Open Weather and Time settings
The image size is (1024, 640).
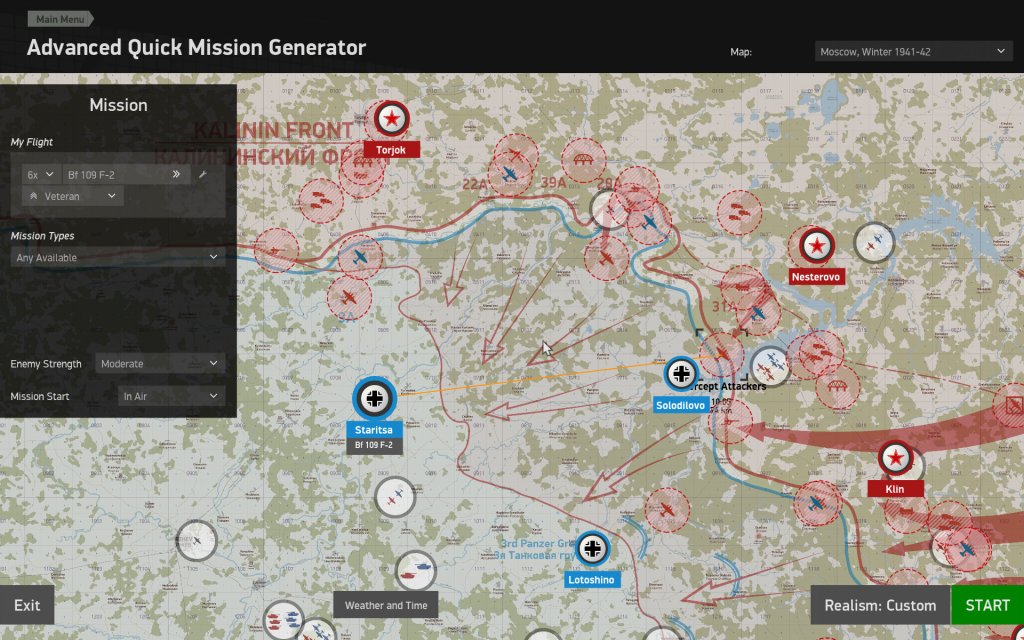[386, 605]
